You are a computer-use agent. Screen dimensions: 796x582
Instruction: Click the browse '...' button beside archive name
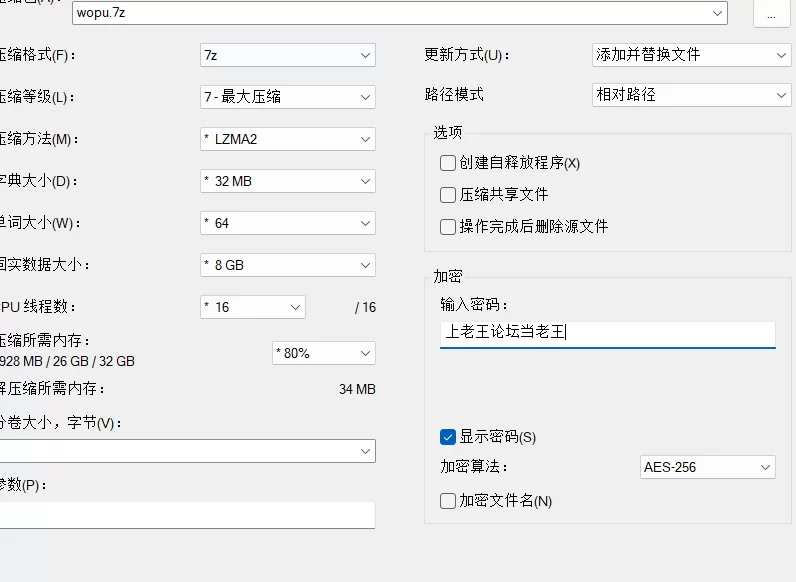[770, 13]
